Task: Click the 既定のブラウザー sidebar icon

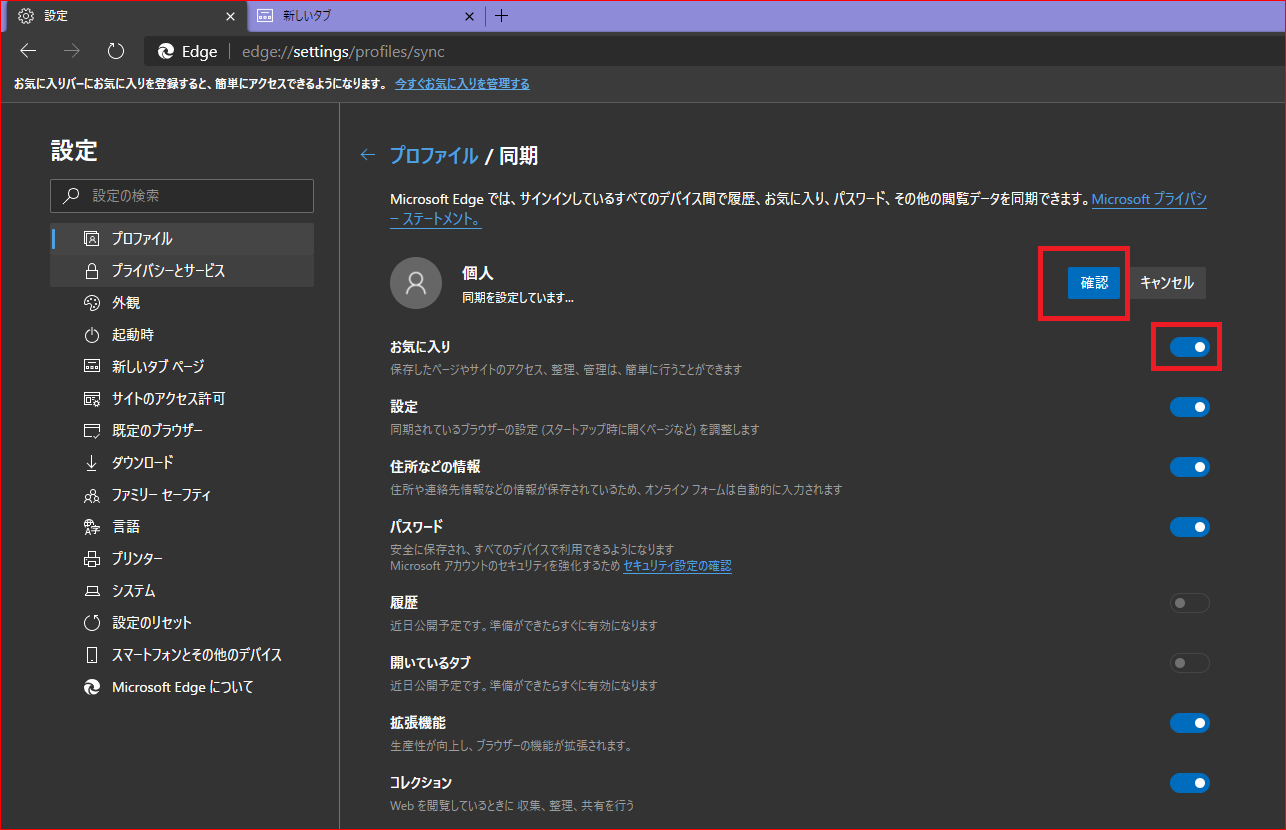Action: click(92, 431)
